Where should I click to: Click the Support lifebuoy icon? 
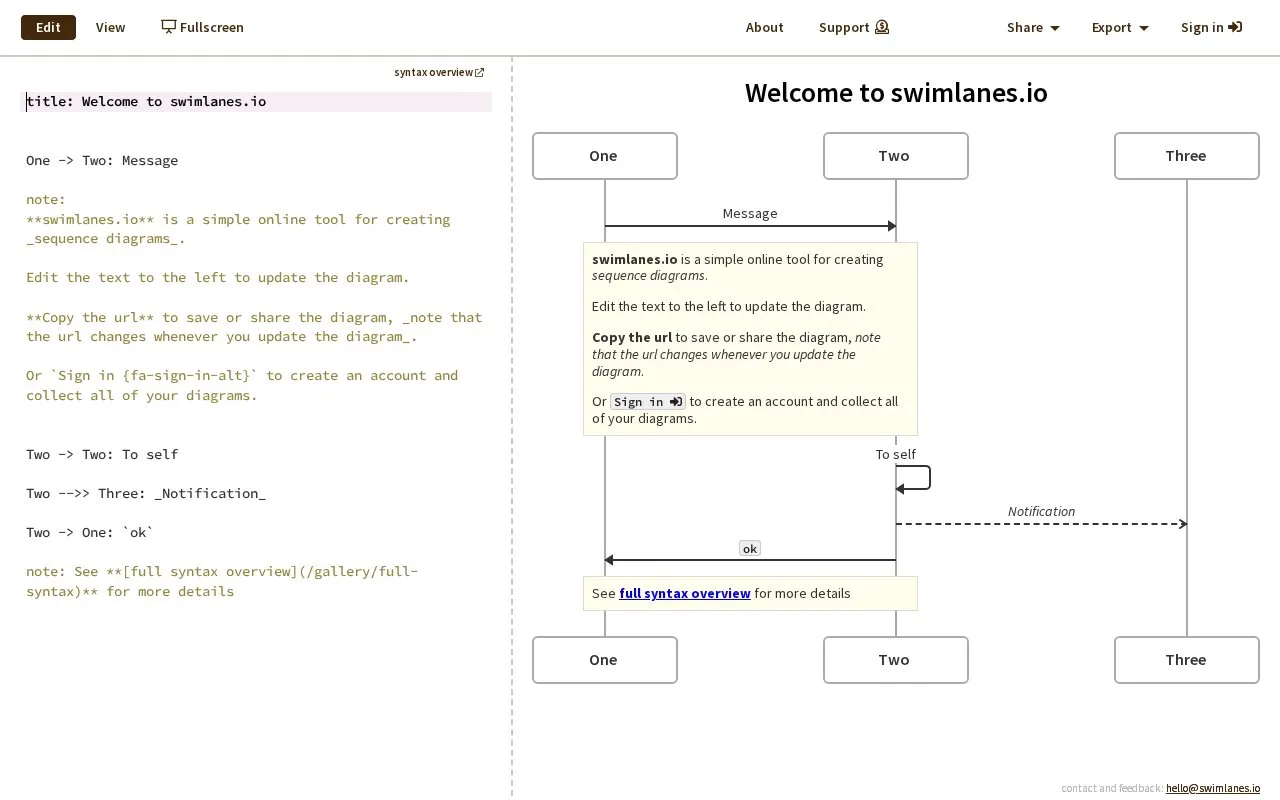(882, 27)
